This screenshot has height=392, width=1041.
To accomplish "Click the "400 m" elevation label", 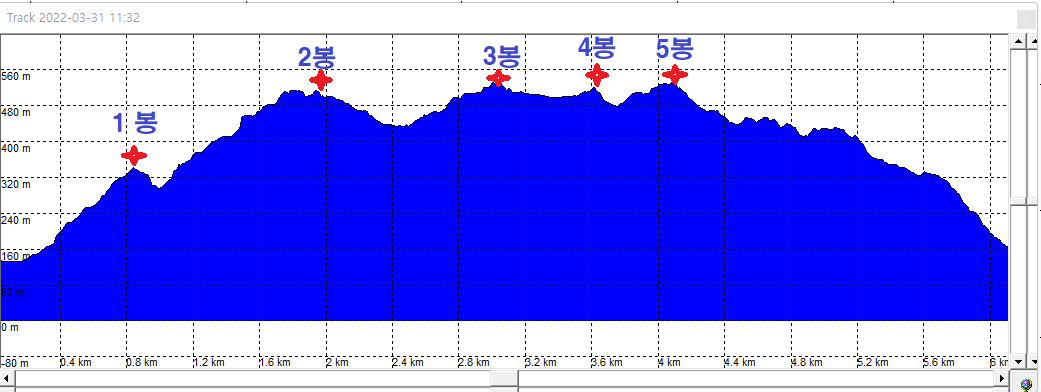I will pyautogui.click(x=16, y=148).
